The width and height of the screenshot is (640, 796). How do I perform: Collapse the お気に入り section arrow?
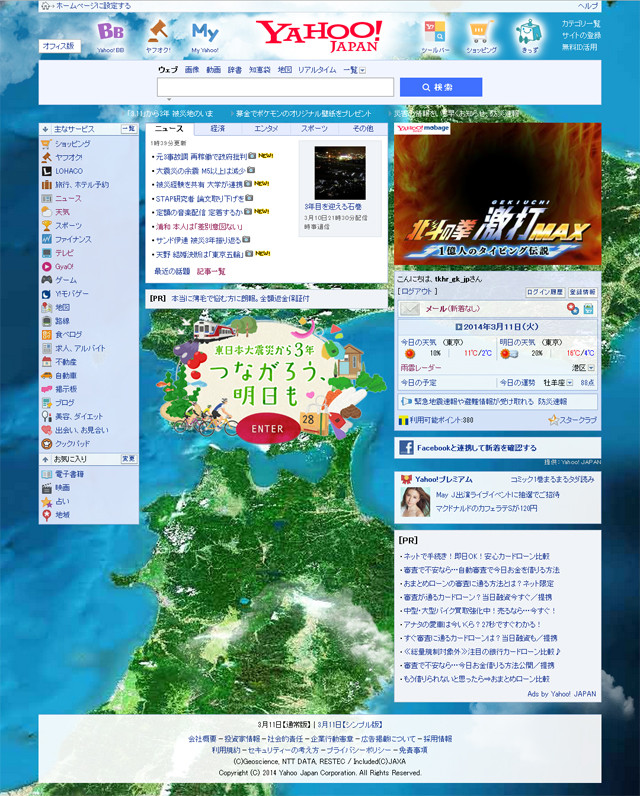click(45, 459)
